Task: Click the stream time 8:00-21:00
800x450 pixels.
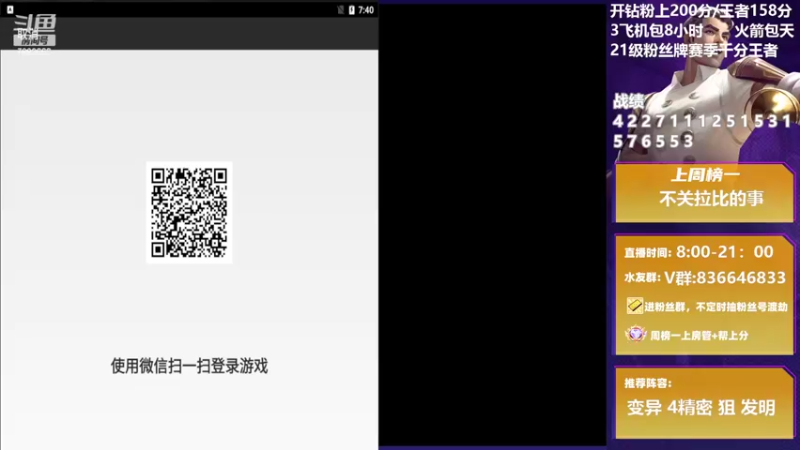Action: tap(724, 252)
